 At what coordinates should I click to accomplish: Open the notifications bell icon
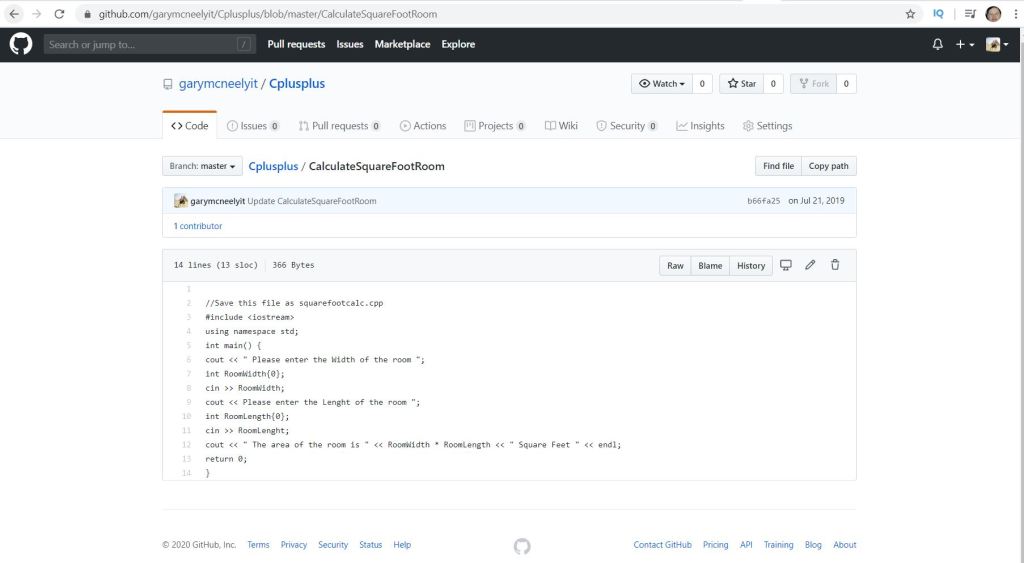pyautogui.click(x=937, y=44)
